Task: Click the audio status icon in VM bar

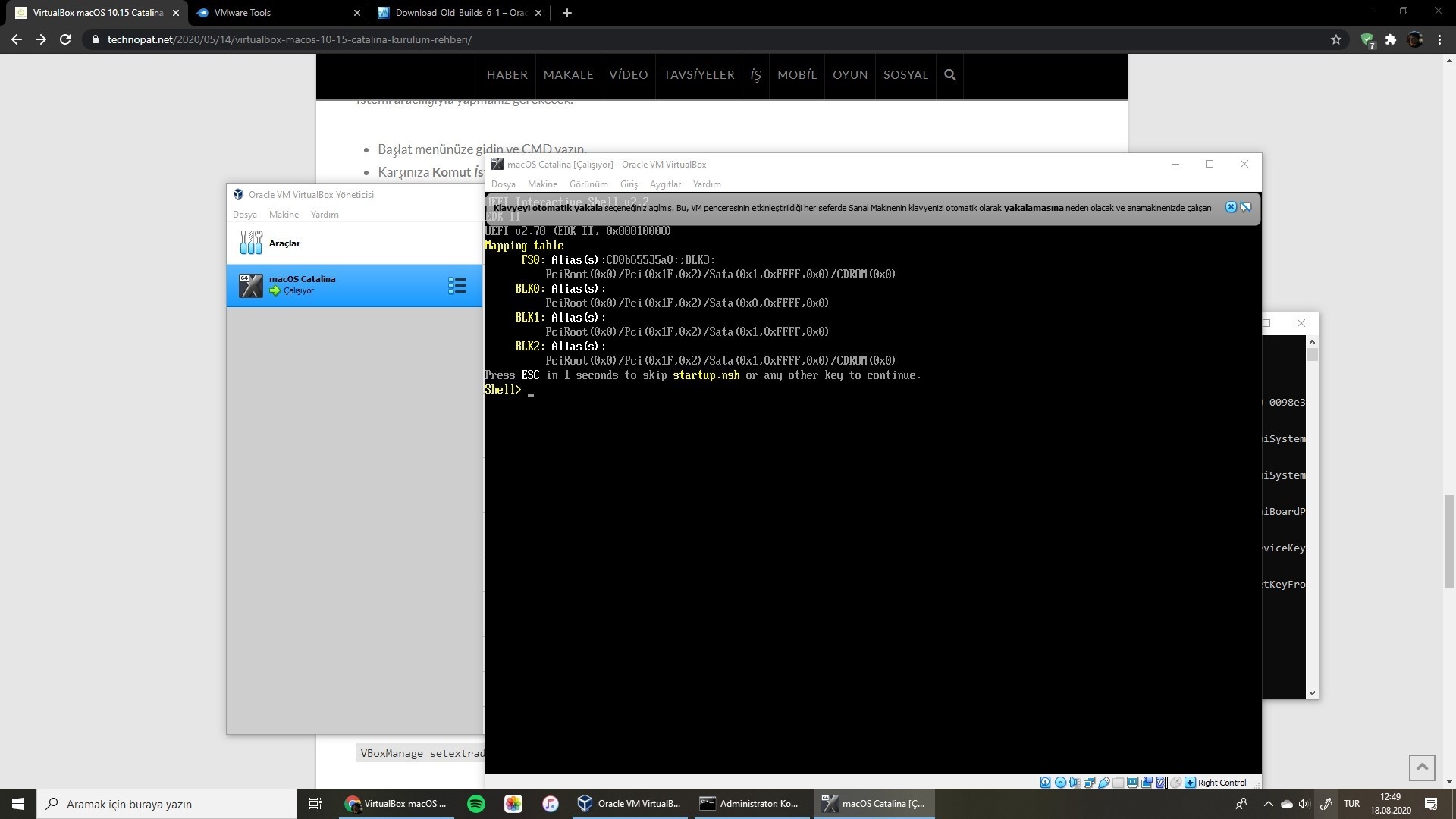Action: tap(1075, 783)
